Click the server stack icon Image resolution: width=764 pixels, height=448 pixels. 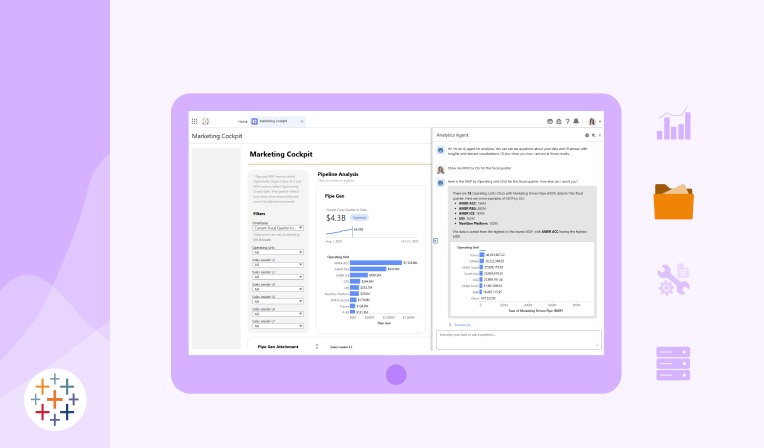(x=673, y=364)
